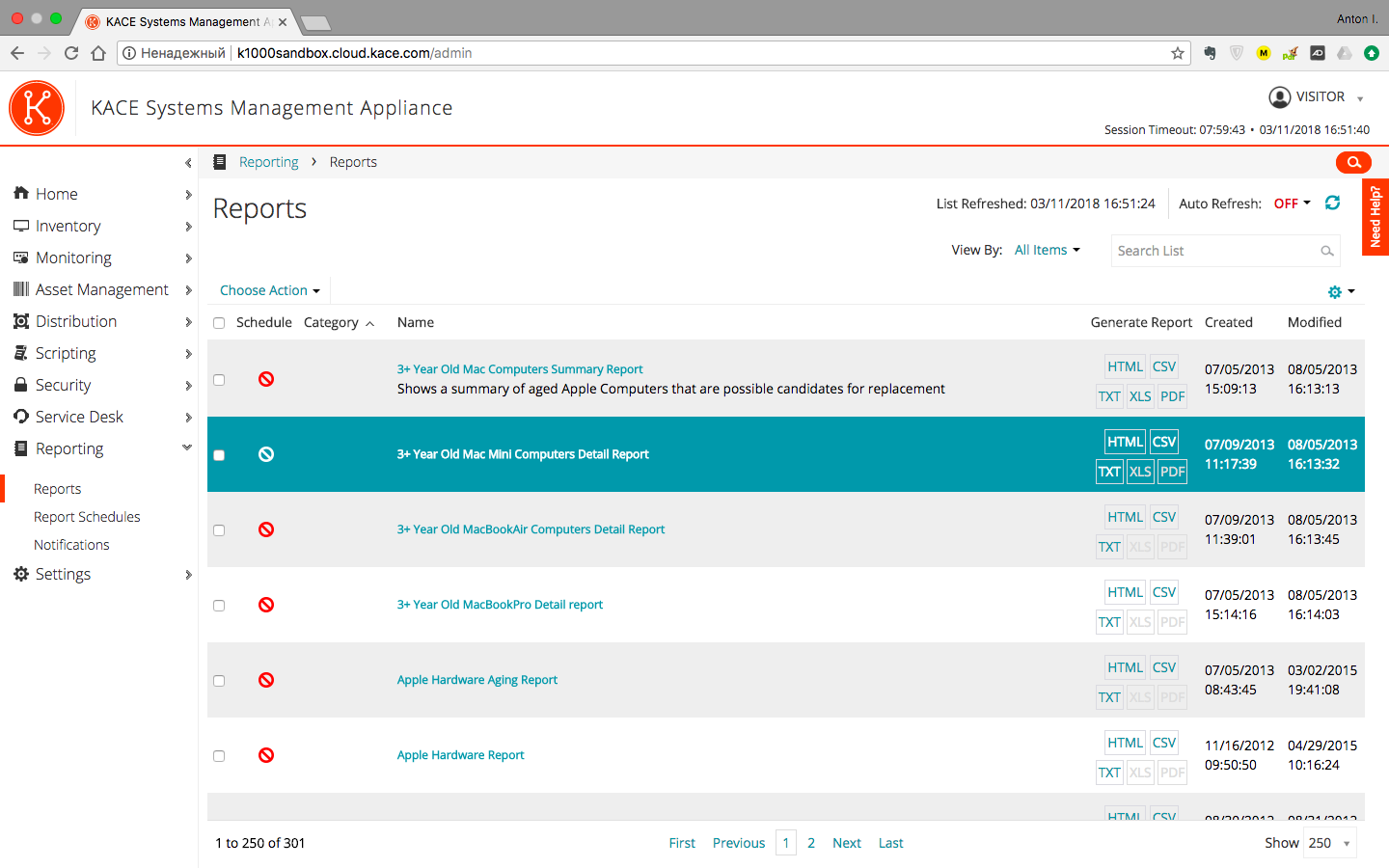Click the browser address bar

point(654,53)
